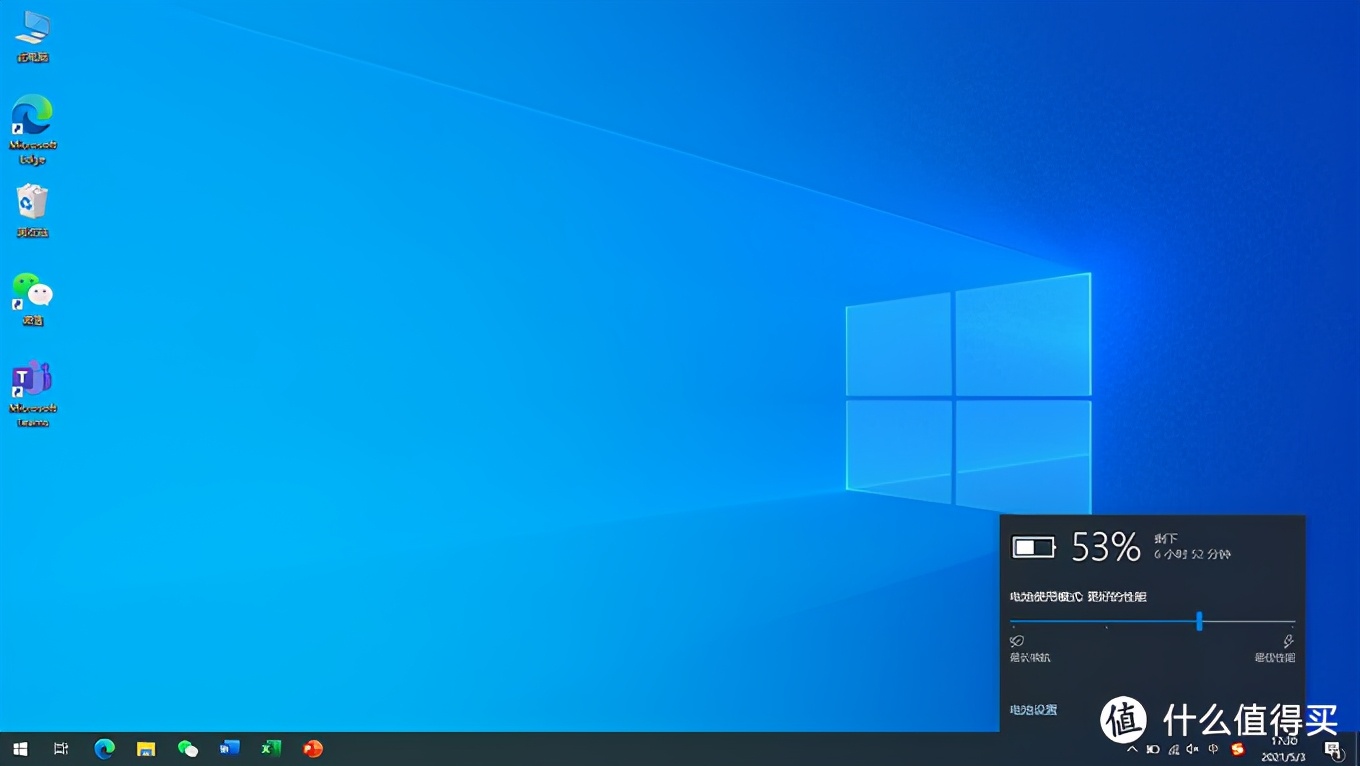Expand hidden system tray icons
Viewport: 1360px width, 766px height.
(x=1132, y=749)
